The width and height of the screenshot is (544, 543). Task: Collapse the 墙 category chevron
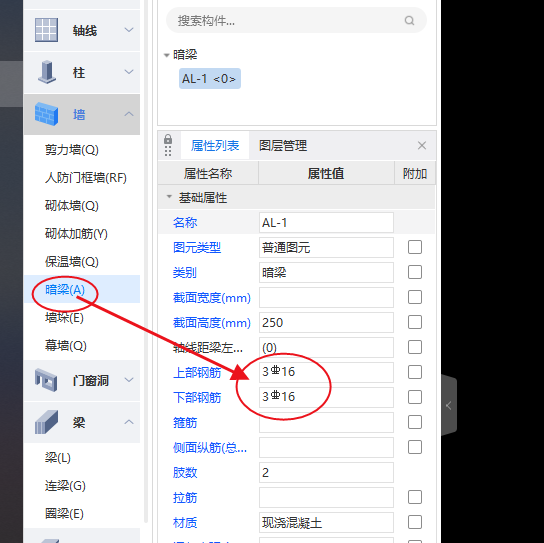(x=129, y=114)
